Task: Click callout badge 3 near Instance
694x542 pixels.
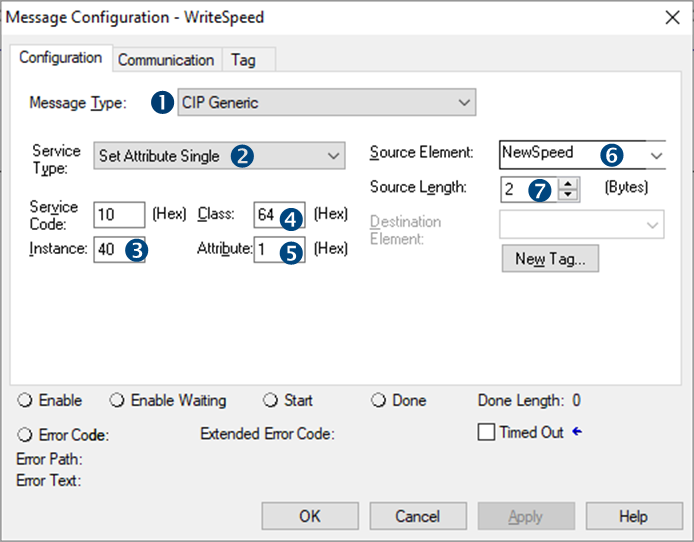Action: tap(134, 250)
